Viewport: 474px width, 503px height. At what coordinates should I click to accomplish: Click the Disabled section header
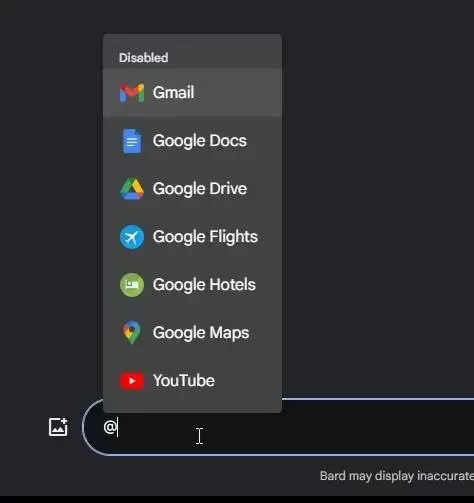[144, 58]
